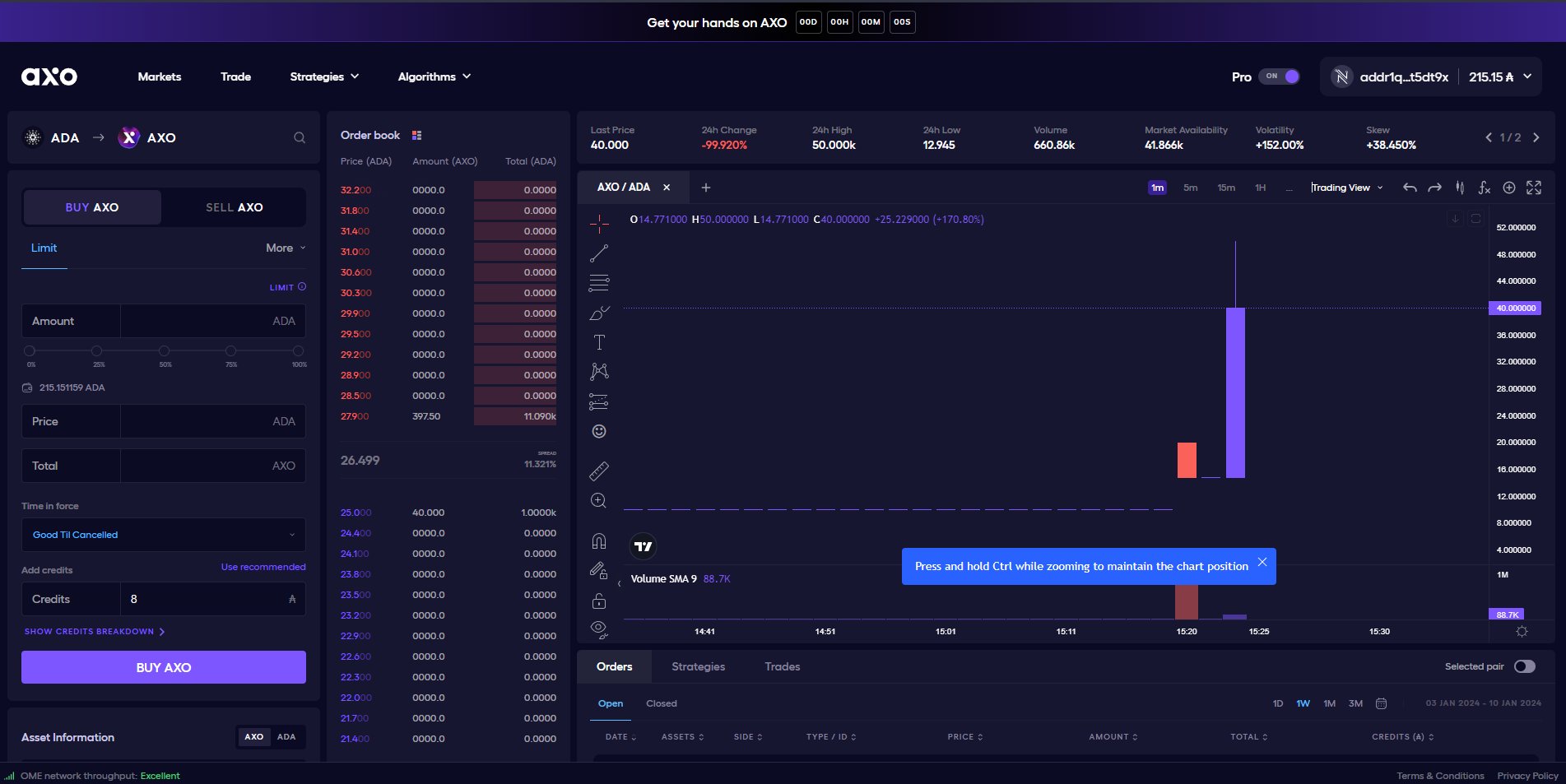1566x784 pixels.
Task: Open the Markets page
Action: click(x=160, y=77)
